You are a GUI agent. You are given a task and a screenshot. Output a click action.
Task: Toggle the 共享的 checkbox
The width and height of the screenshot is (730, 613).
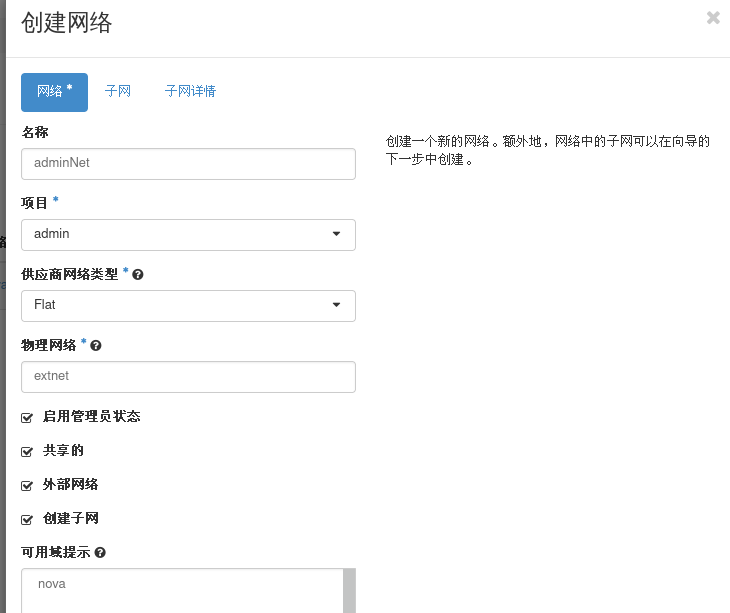tap(27, 451)
